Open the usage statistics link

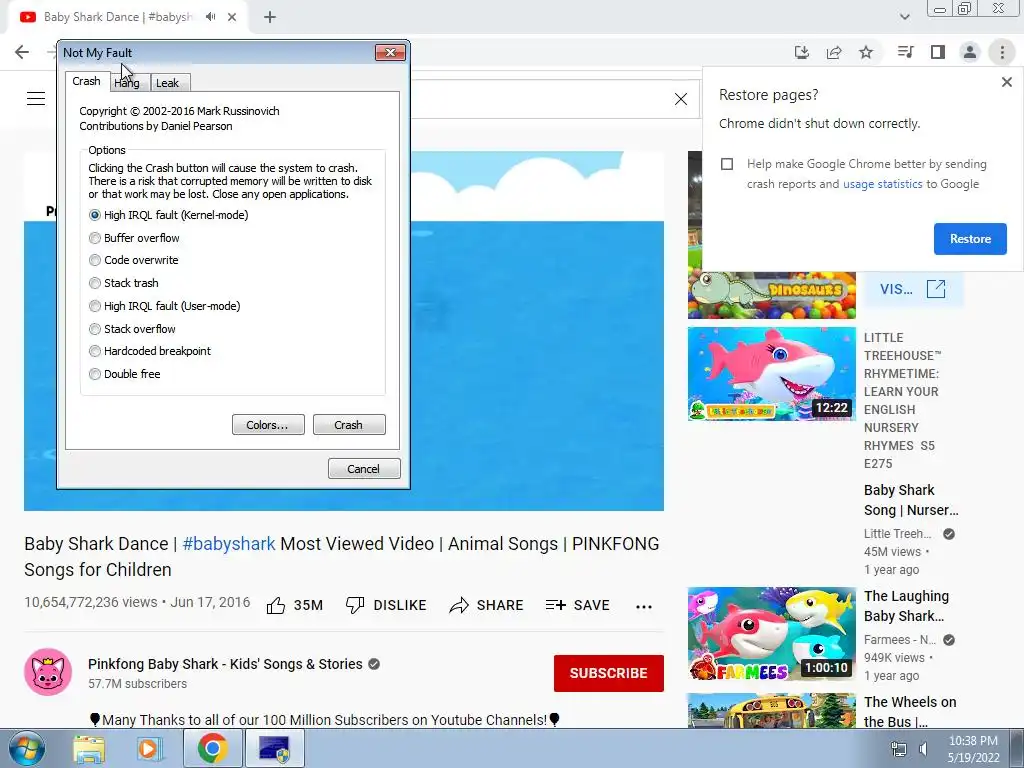(x=882, y=184)
